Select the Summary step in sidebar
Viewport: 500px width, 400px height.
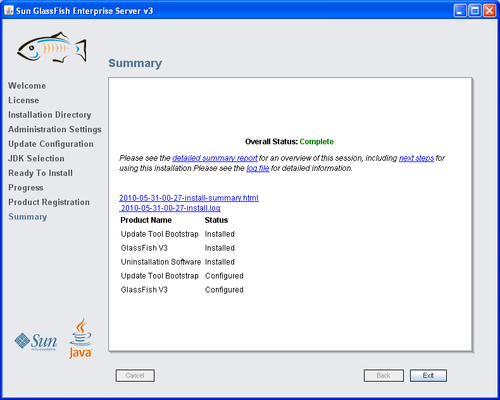28,217
